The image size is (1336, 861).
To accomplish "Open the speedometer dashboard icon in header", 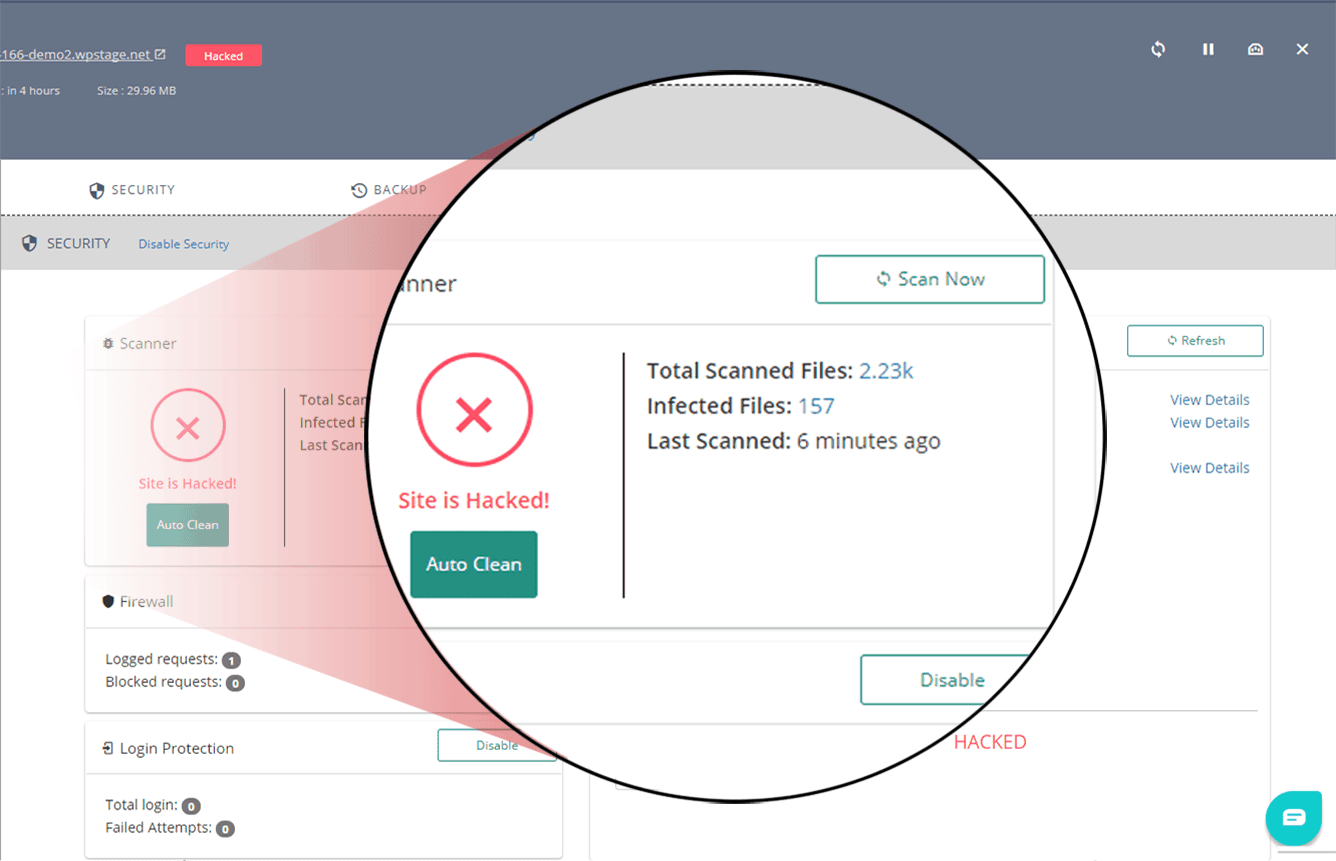I will (x=1255, y=49).
